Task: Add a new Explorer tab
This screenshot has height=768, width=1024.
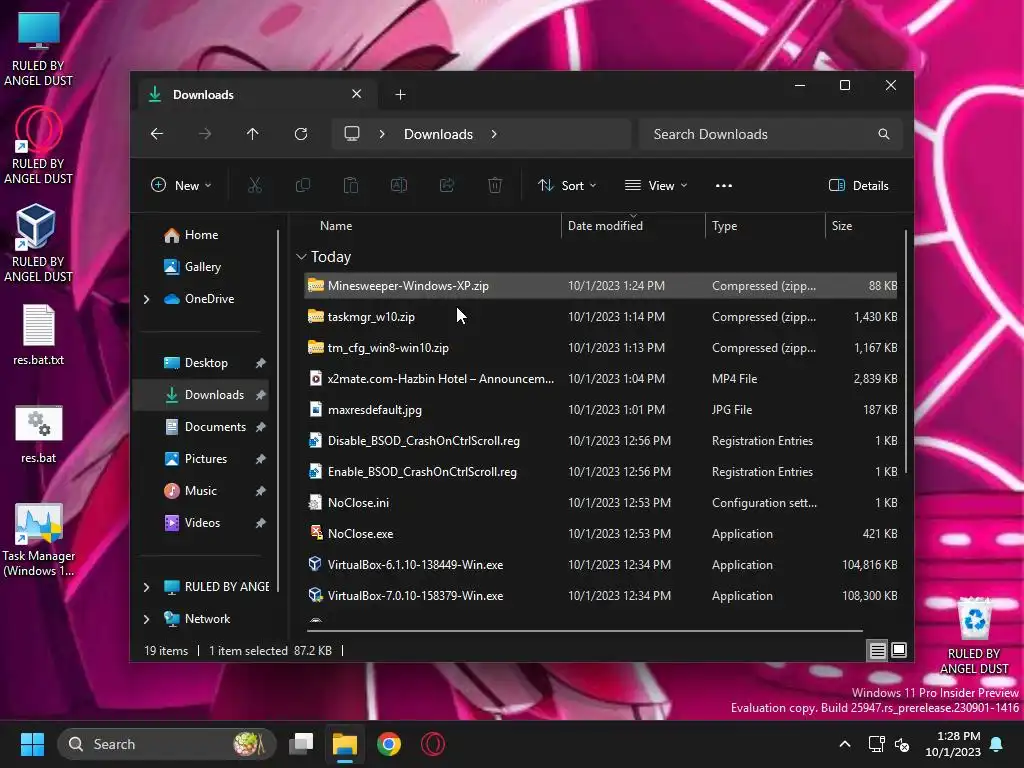Action: (400, 95)
